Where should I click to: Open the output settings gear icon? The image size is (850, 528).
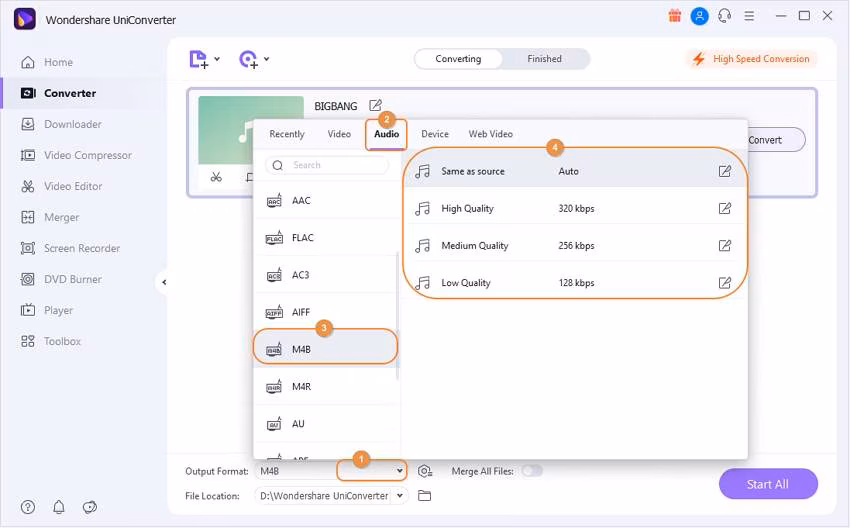425,471
